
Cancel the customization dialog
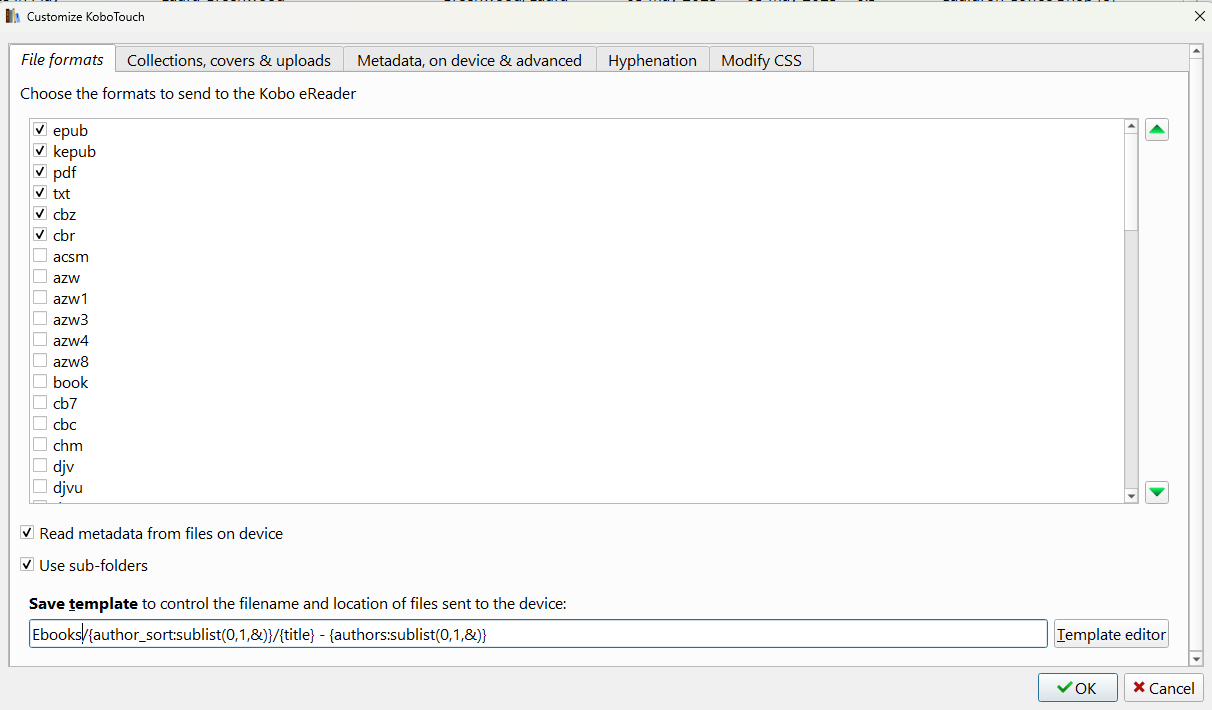(x=1163, y=688)
